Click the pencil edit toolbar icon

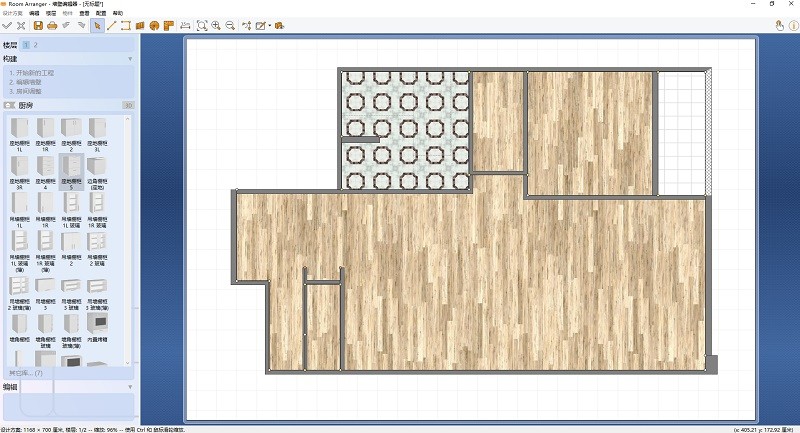coord(261,26)
